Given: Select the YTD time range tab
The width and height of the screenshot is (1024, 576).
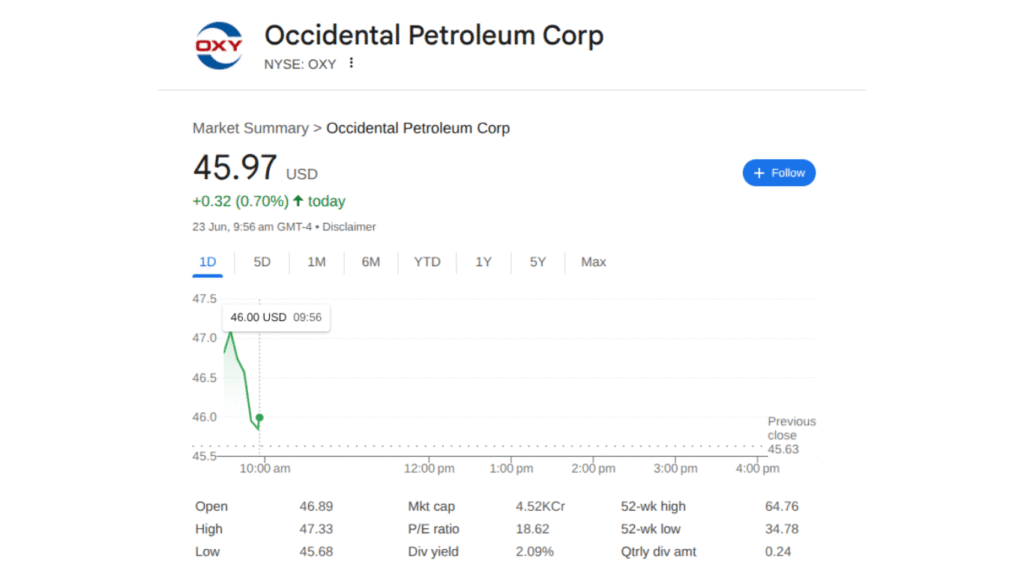Looking at the screenshot, I should [x=427, y=262].
